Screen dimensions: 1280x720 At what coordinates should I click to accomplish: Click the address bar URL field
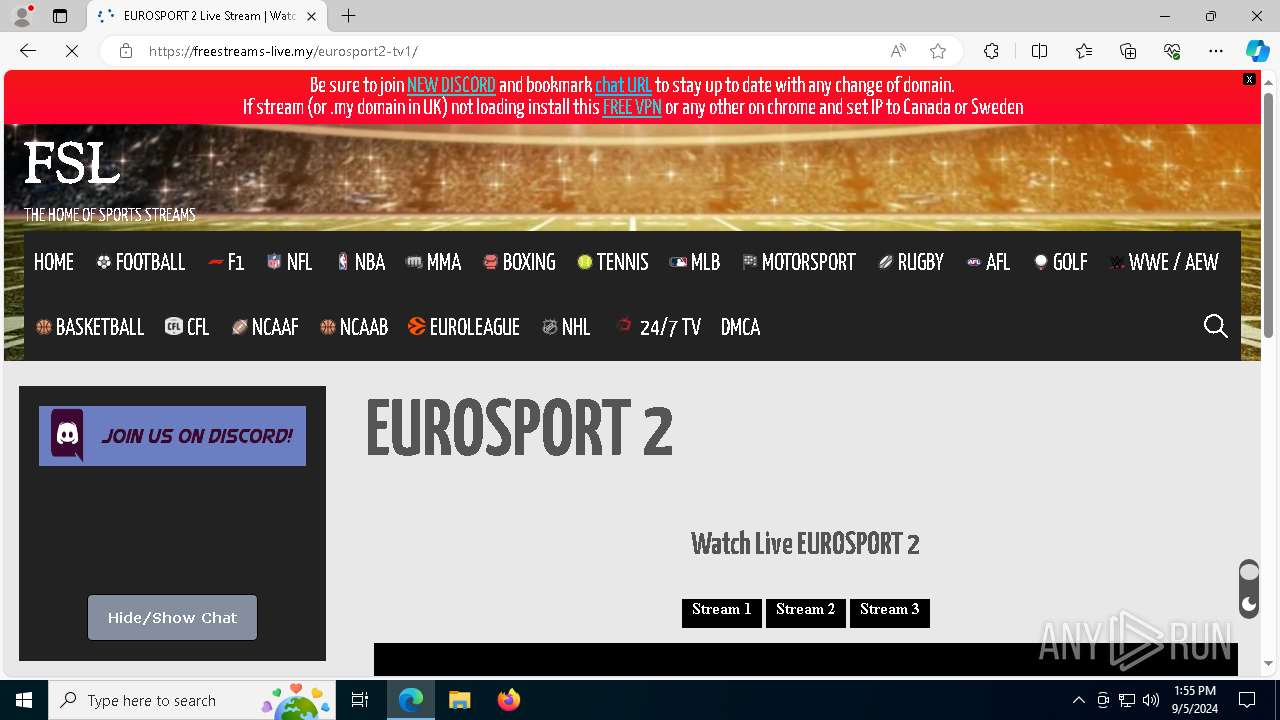pos(510,51)
